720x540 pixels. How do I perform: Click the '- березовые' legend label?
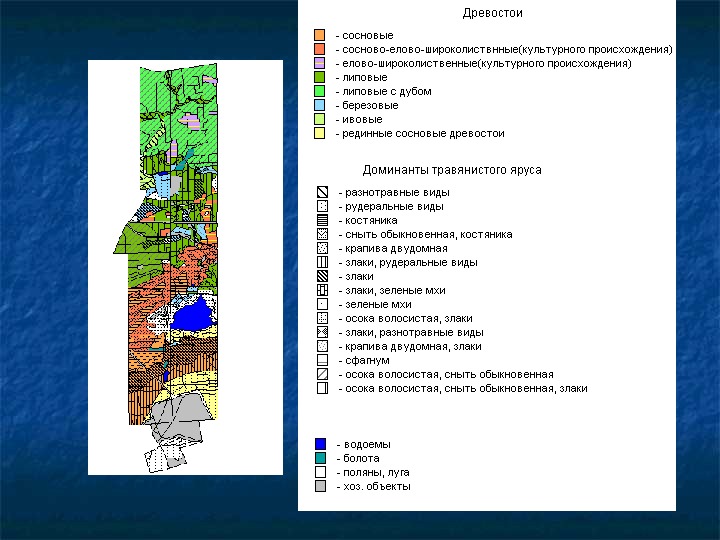tap(367, 106)
